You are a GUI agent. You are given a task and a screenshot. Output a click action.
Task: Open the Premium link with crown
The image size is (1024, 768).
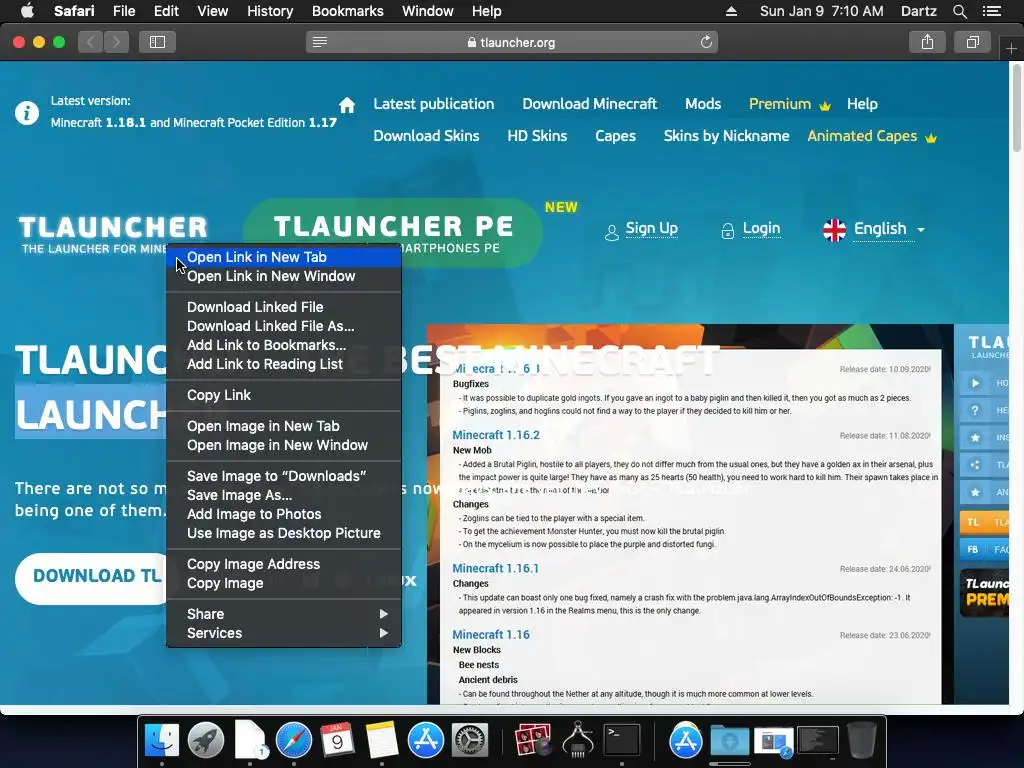tap(790, 104)
